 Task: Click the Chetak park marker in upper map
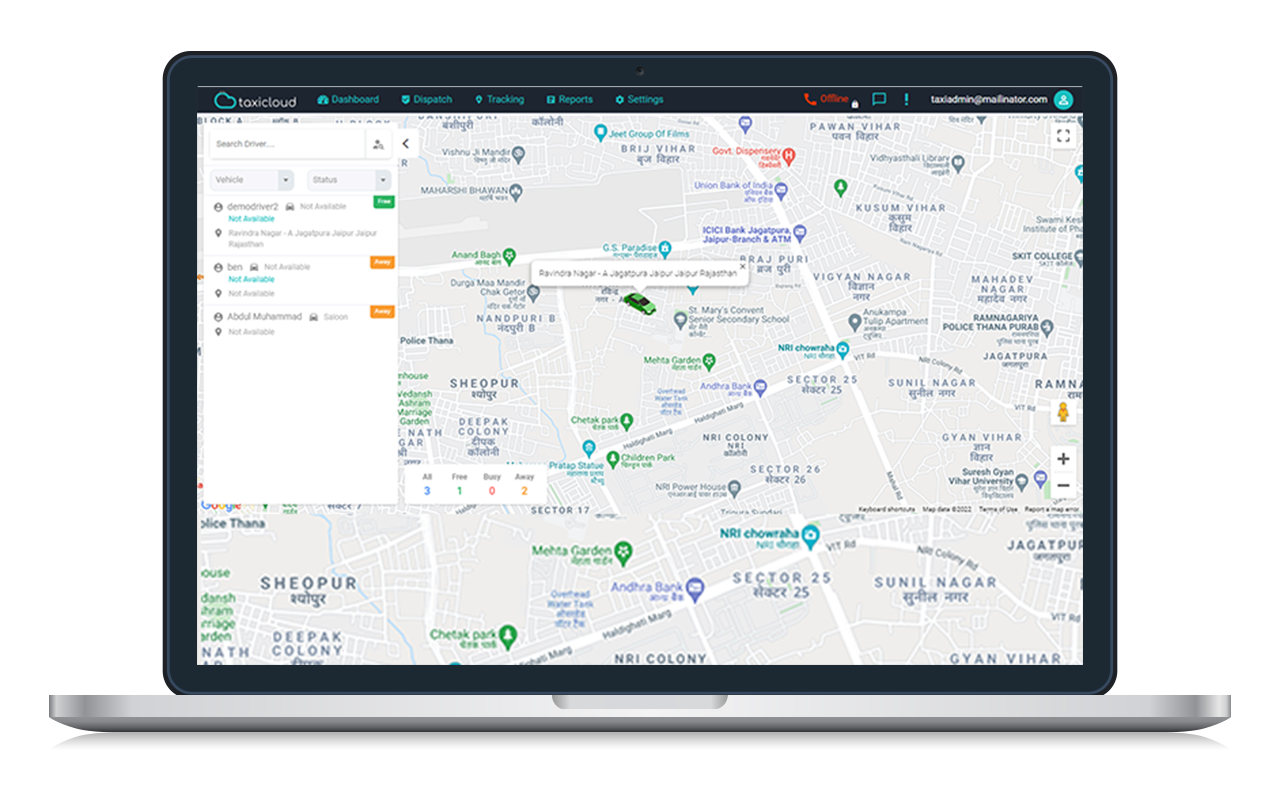point(628,420)
